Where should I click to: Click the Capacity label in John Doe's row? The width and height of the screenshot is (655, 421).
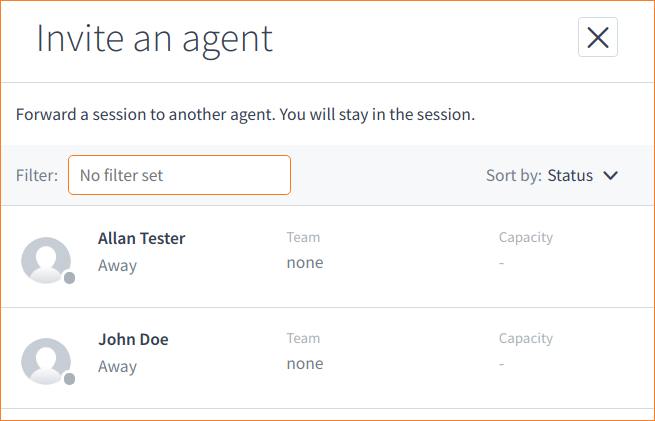[526, 339]
